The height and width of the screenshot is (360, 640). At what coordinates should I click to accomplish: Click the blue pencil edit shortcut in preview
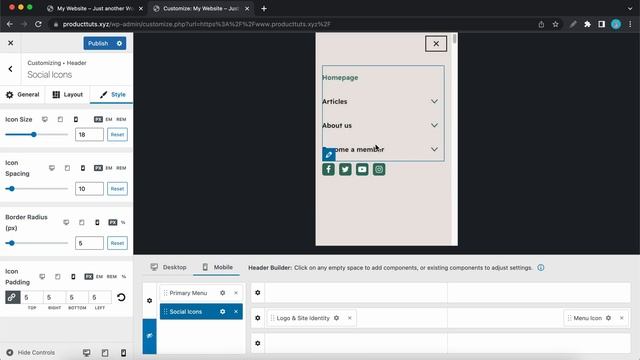pyautogui.click(x=329, y=154)
